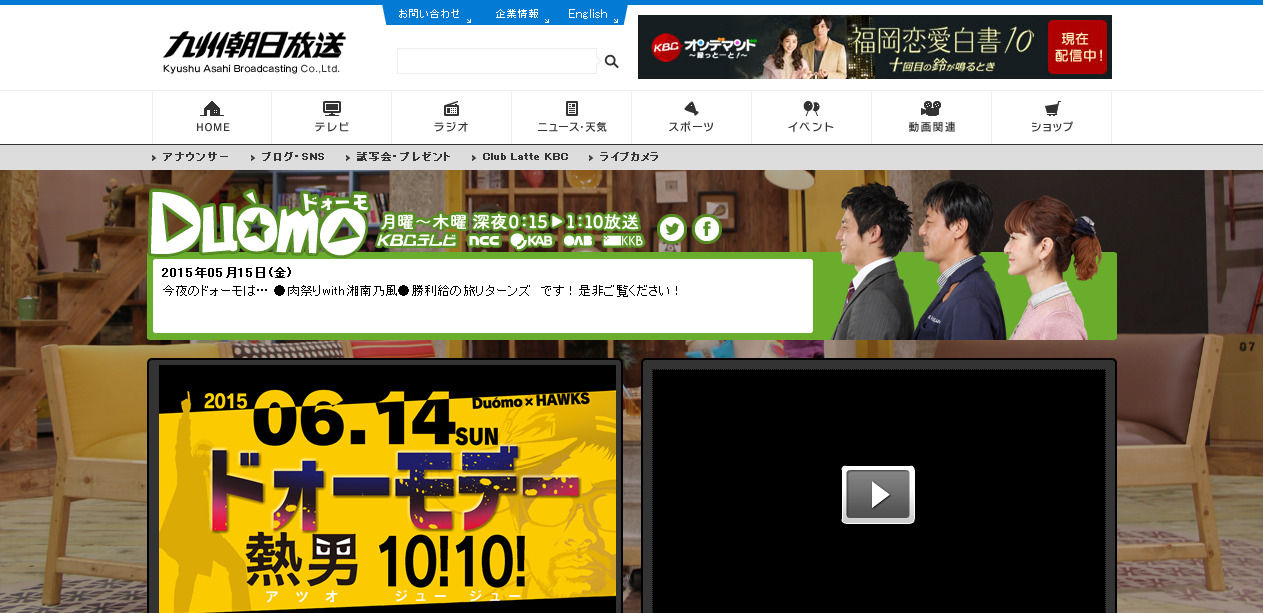1263x613 pixels.
Task: Open イベント navigation menu
Action: 811,118
